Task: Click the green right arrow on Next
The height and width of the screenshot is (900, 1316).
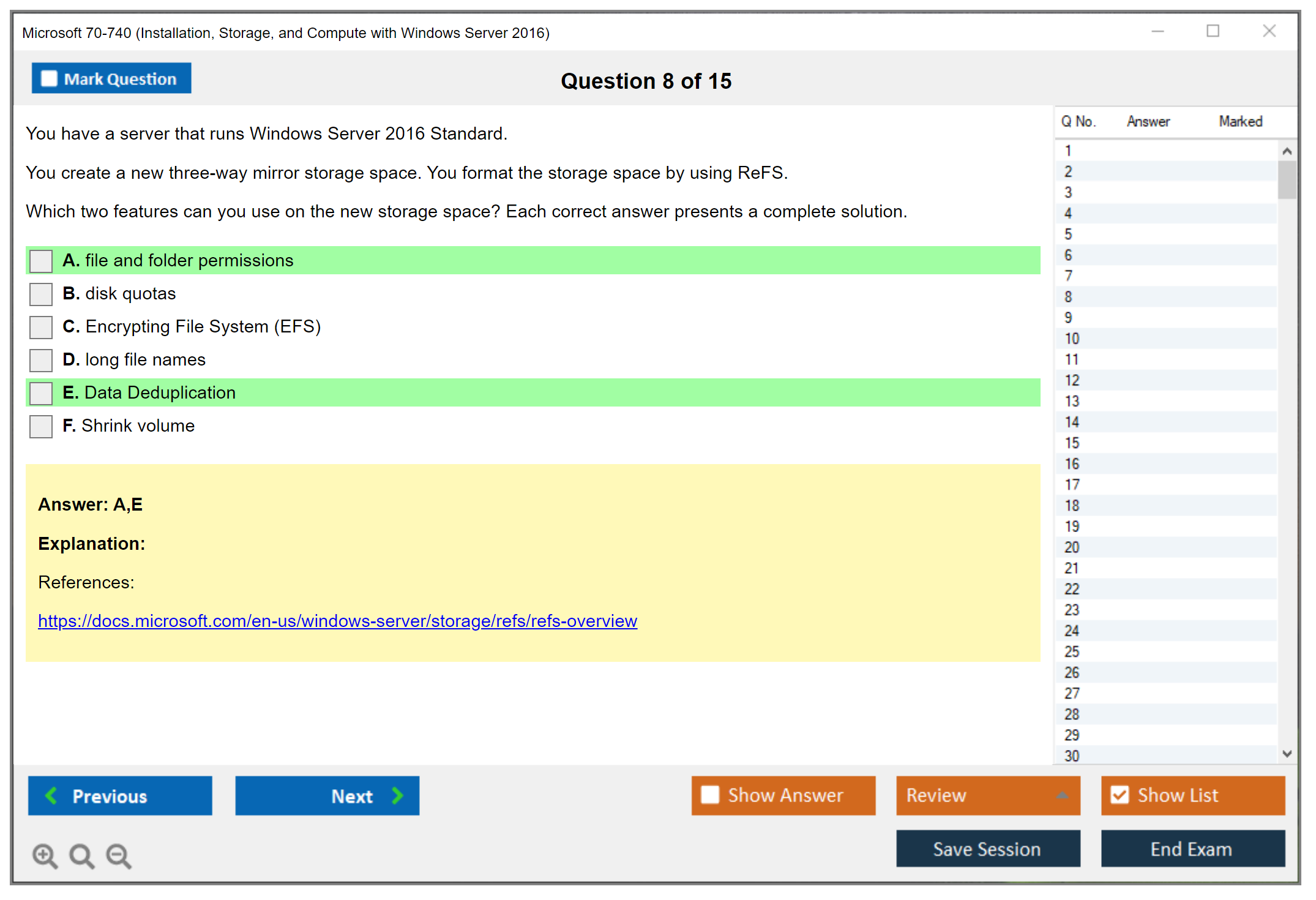Action: tap(397, 795)
